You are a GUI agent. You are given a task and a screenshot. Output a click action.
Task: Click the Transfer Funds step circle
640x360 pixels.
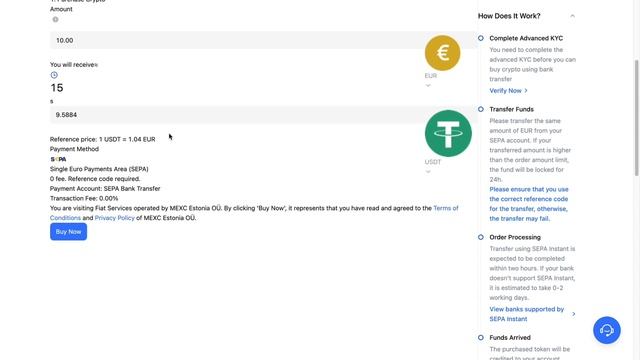481,109
